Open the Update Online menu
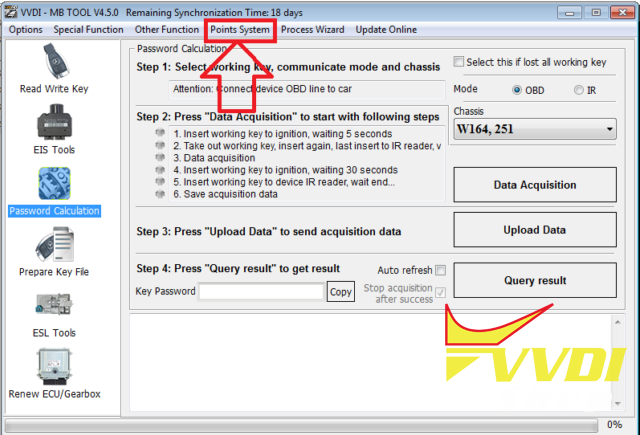Image resolution: width=640 pixels, height=435 pixels. [x=386, y=30]
